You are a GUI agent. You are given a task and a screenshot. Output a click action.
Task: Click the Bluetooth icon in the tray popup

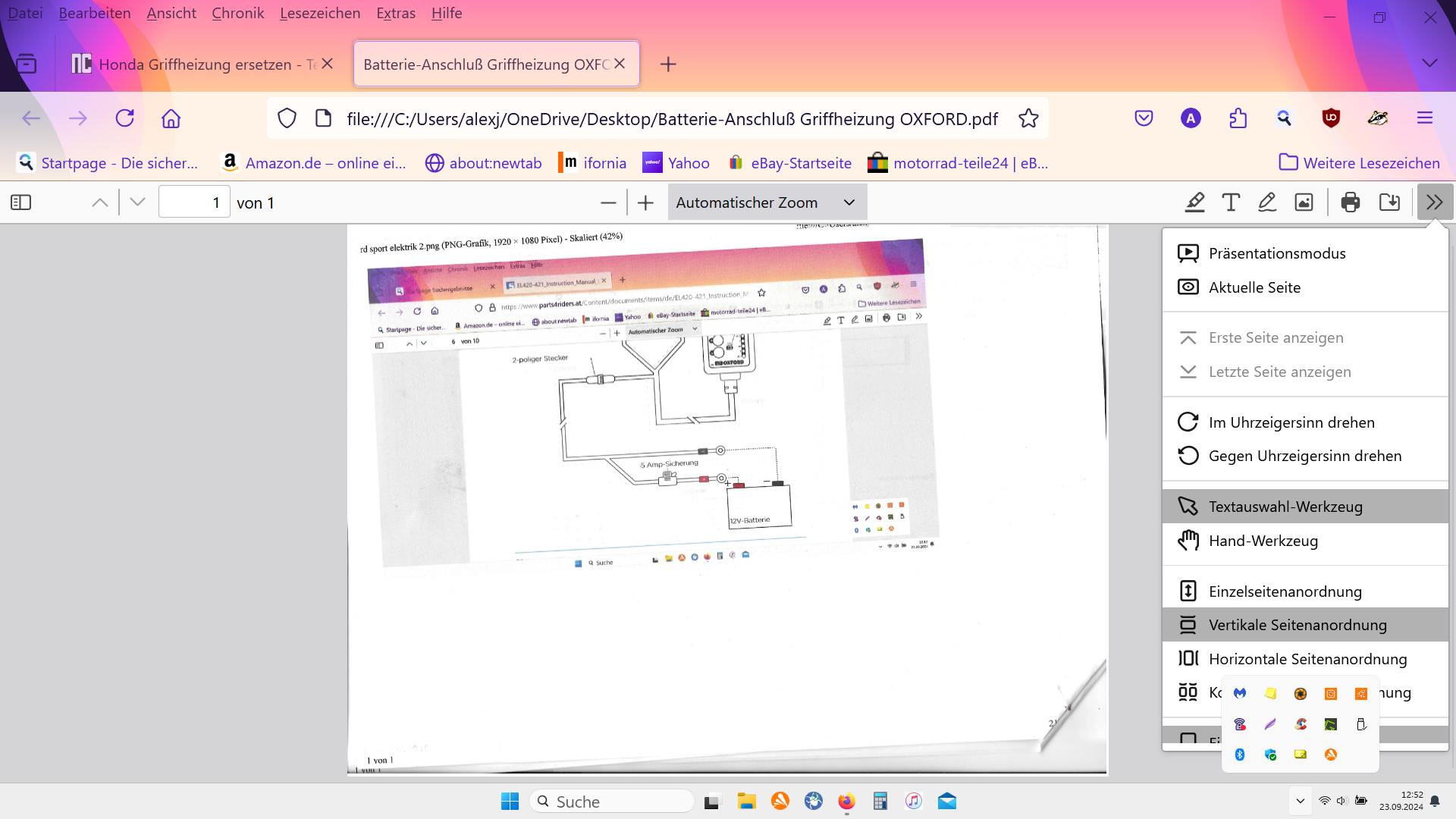(x=1240, y=755)
